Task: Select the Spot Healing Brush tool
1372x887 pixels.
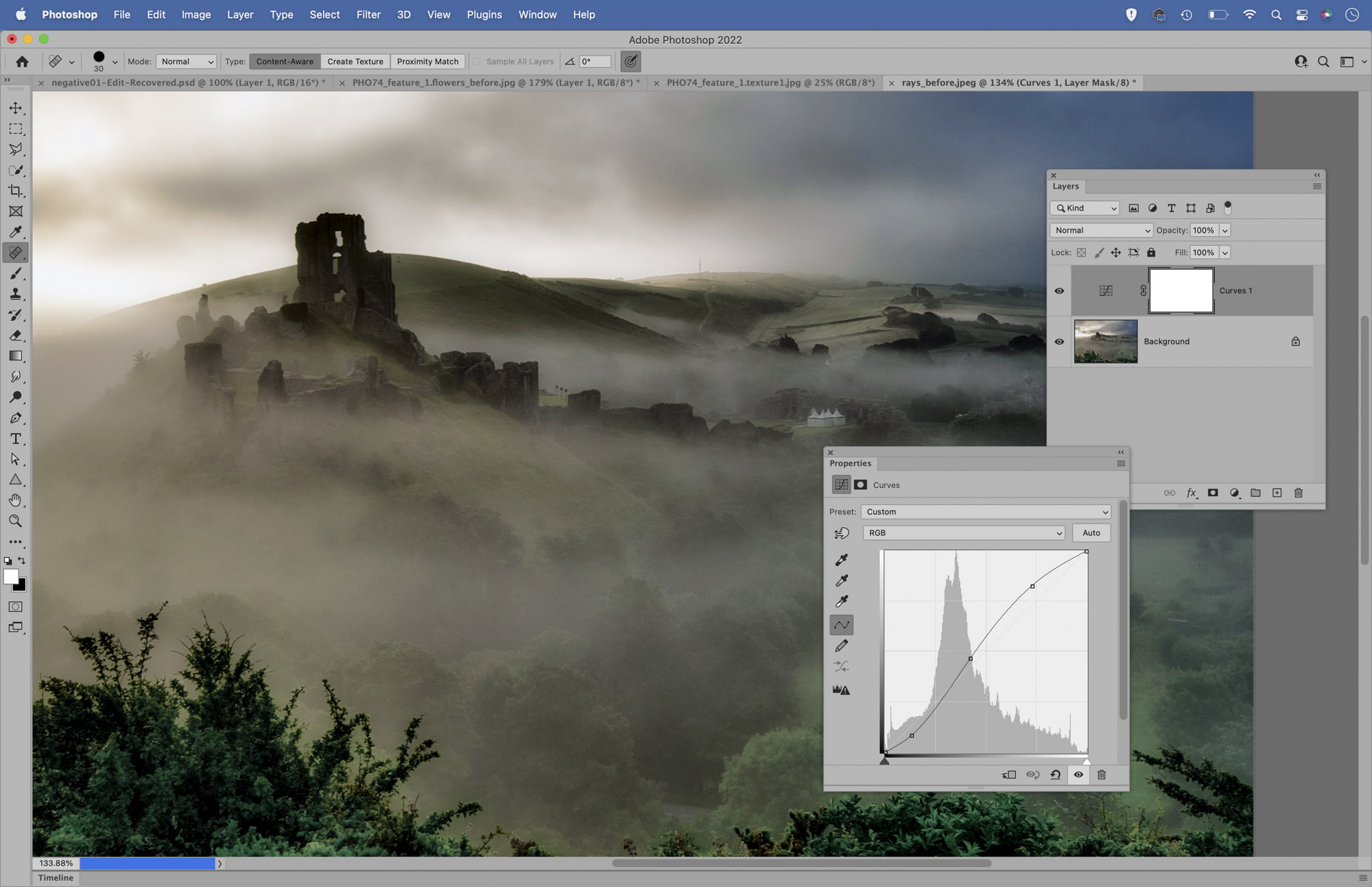Action: point(15,252)
